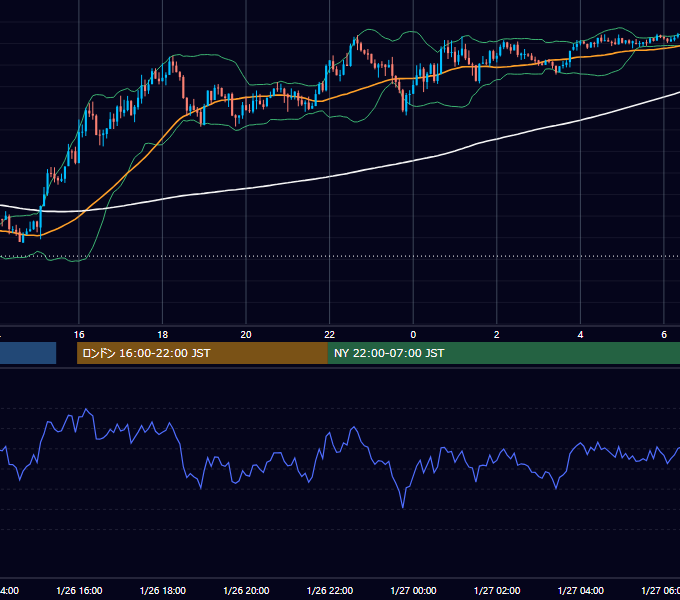Click the 1/27 04:00 time label

581,590
